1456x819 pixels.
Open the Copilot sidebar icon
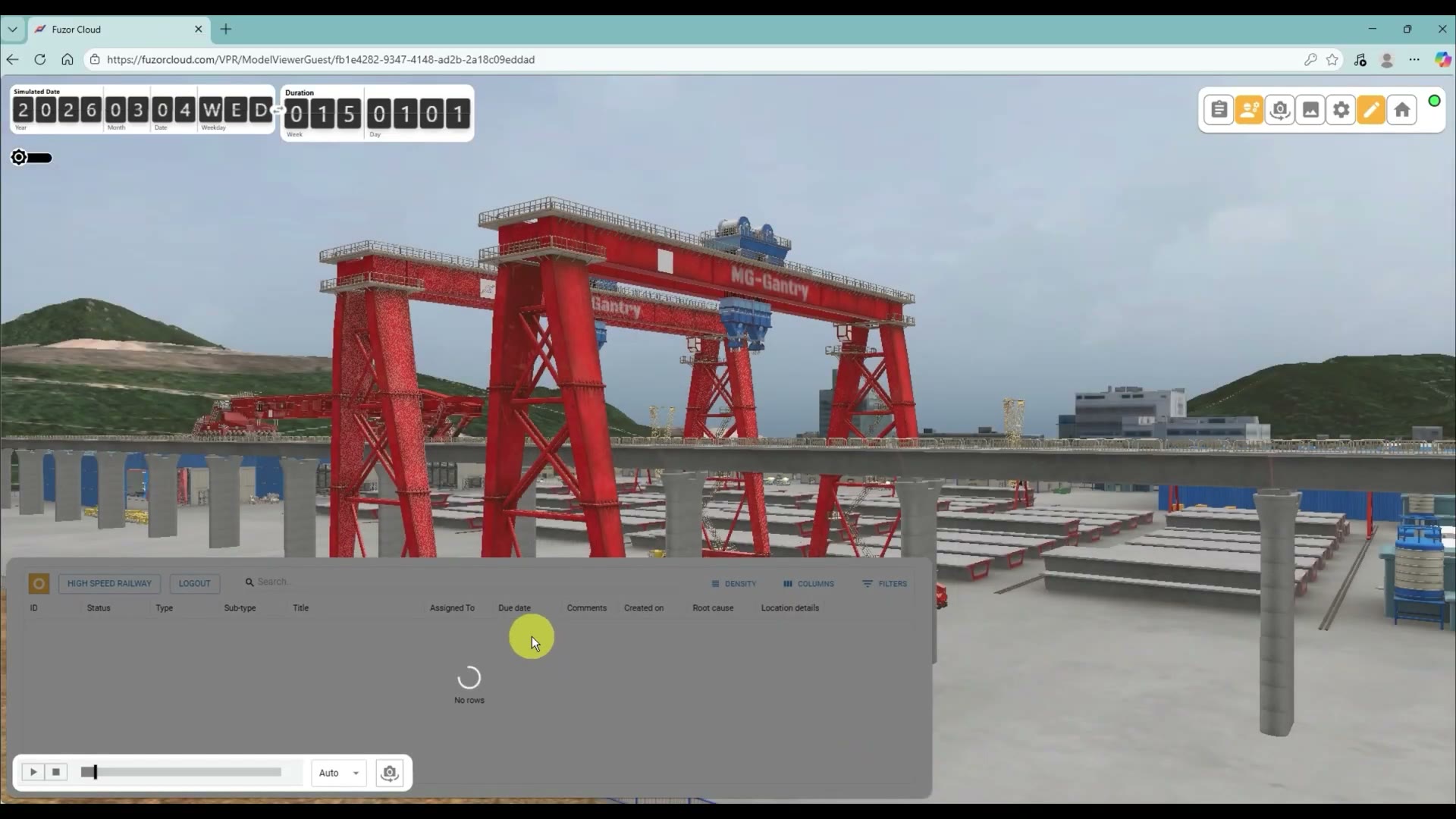click(1442, 59)
